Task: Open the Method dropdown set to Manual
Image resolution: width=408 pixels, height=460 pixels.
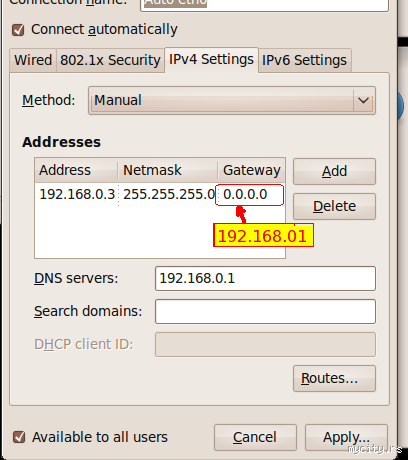Action: (232, 100)
